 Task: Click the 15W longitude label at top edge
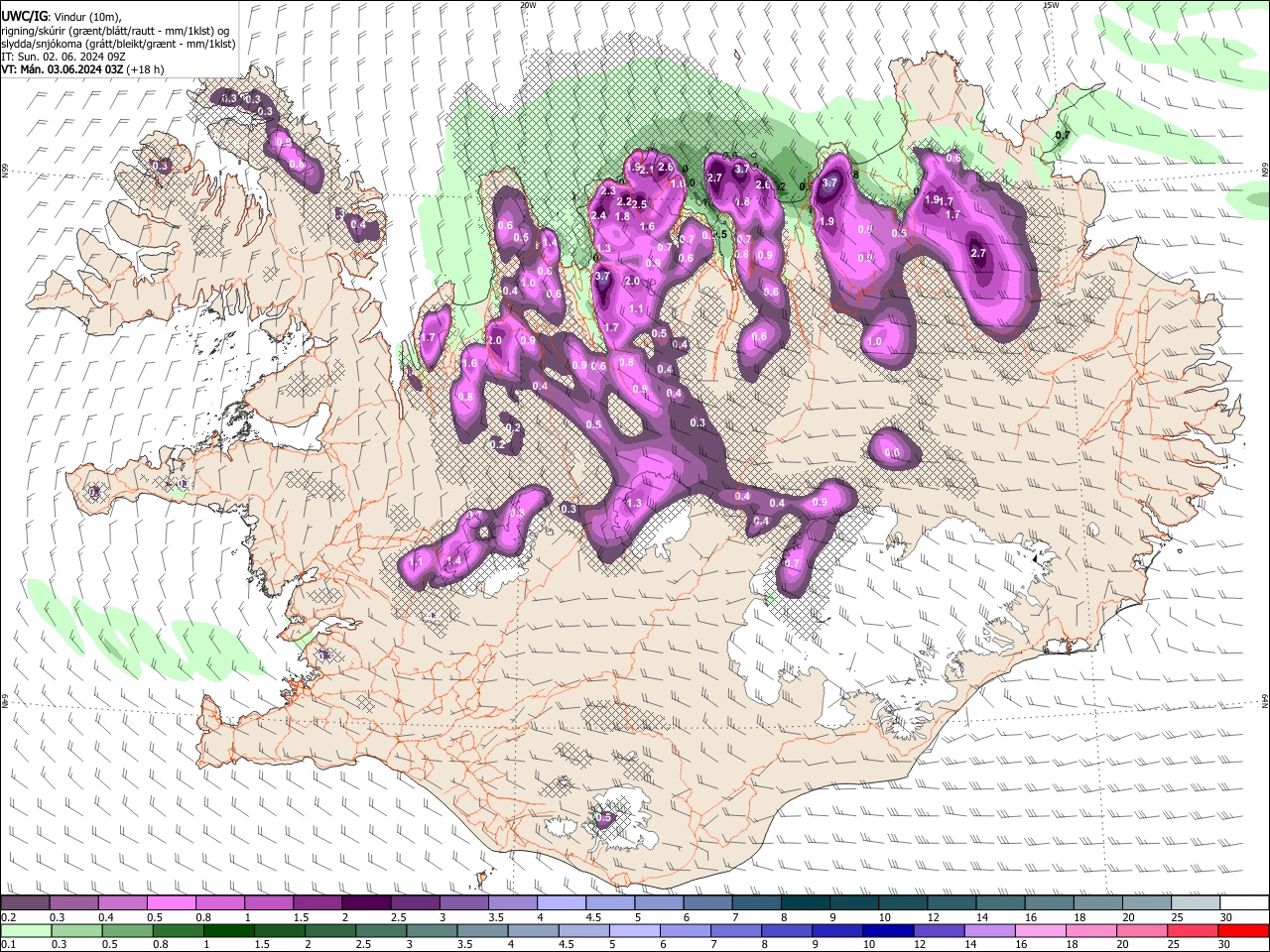(1051, 5)
